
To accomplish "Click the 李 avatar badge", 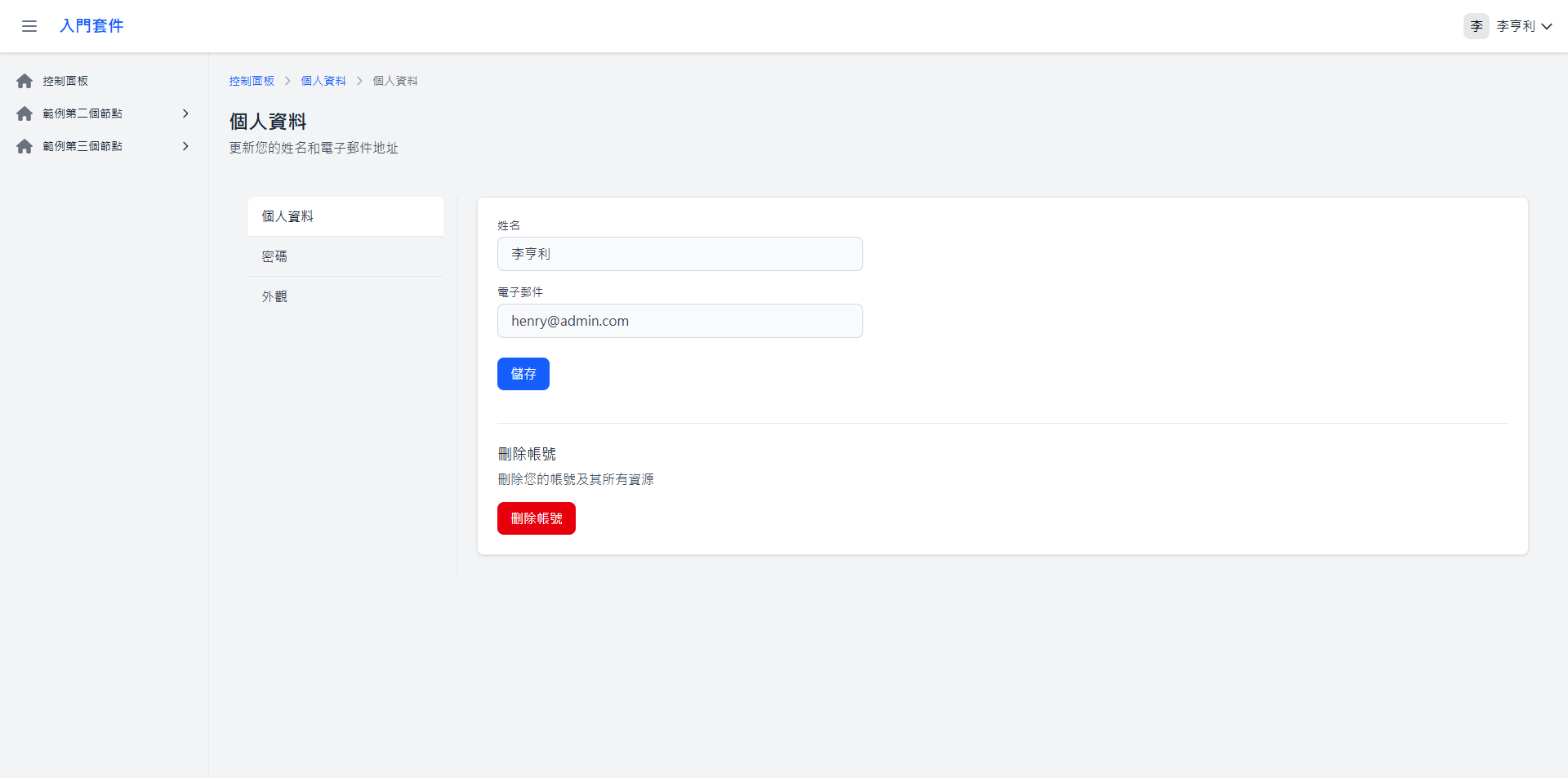I will (x=1477, y=26).
